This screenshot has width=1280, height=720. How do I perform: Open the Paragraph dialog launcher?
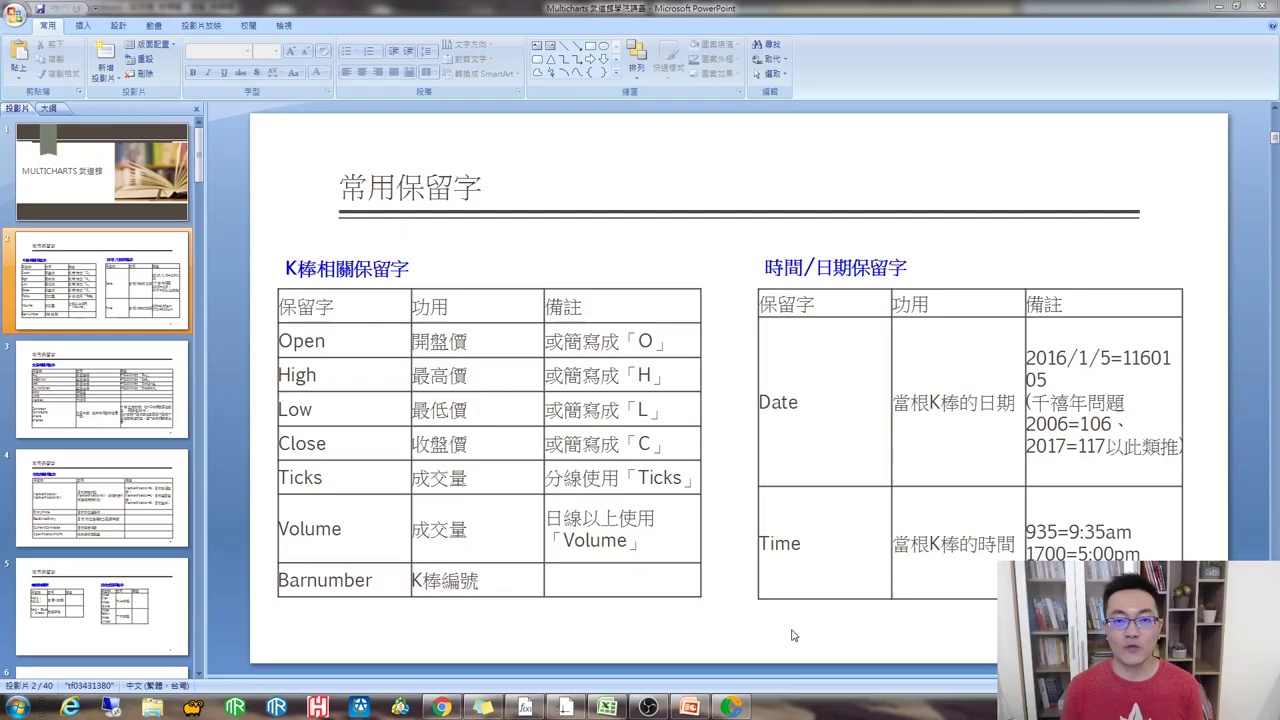click(518, 92)
